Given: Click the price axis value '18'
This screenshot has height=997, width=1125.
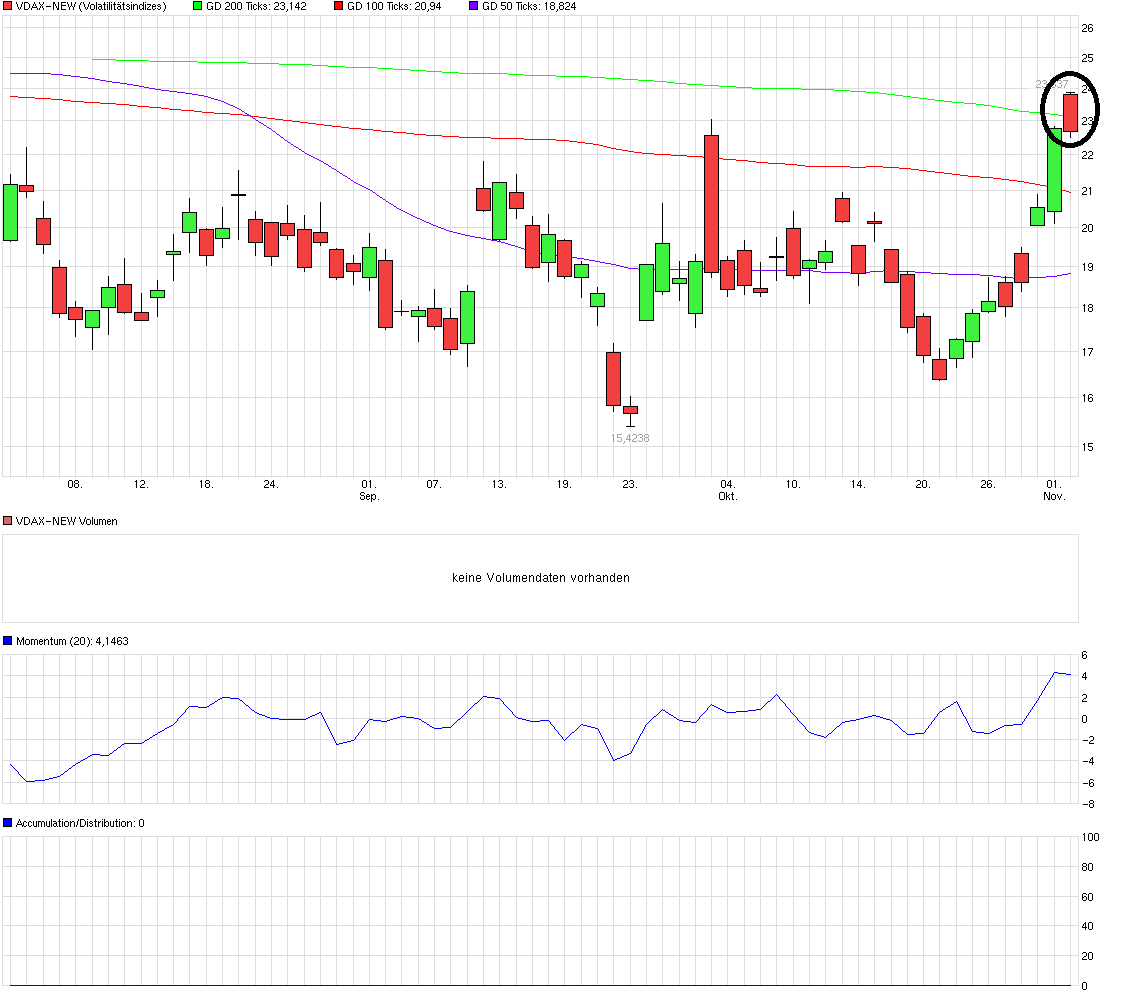Looking at the screenshot, I should click(x=1088, y=308).
